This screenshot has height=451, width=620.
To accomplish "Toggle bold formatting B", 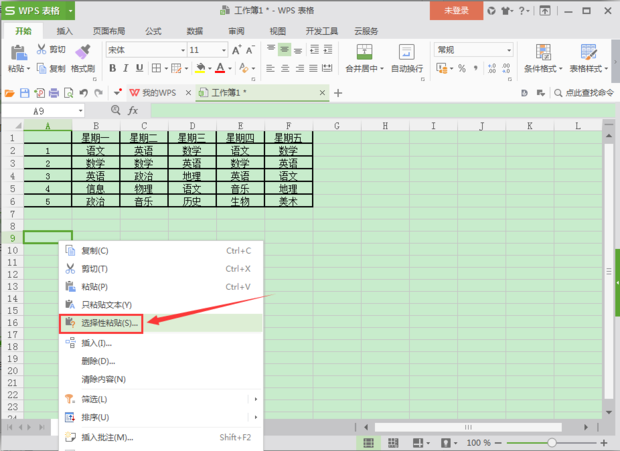I will (x=113, y=68).
